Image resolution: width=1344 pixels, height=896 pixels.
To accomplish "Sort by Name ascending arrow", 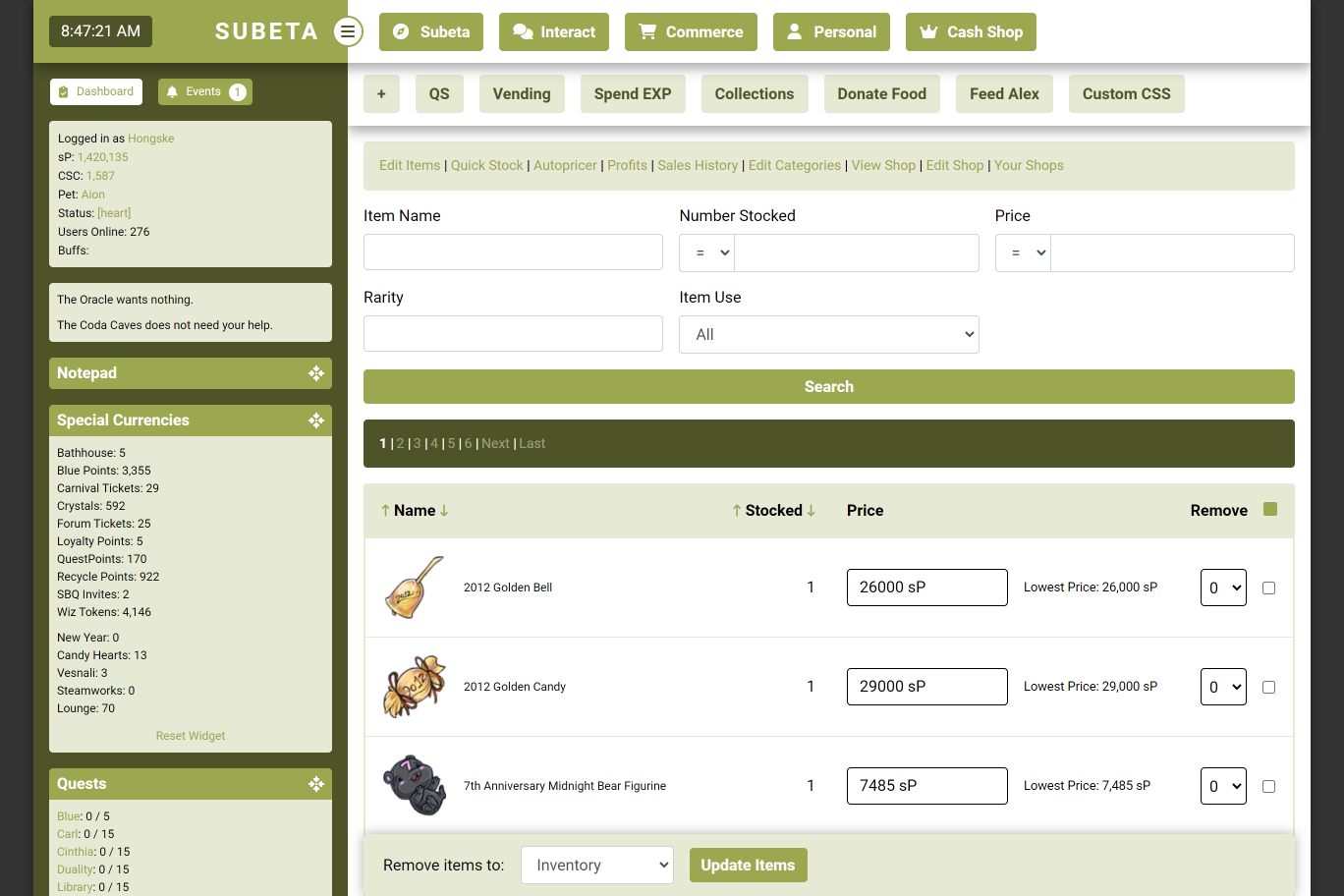I will point(385,511).
